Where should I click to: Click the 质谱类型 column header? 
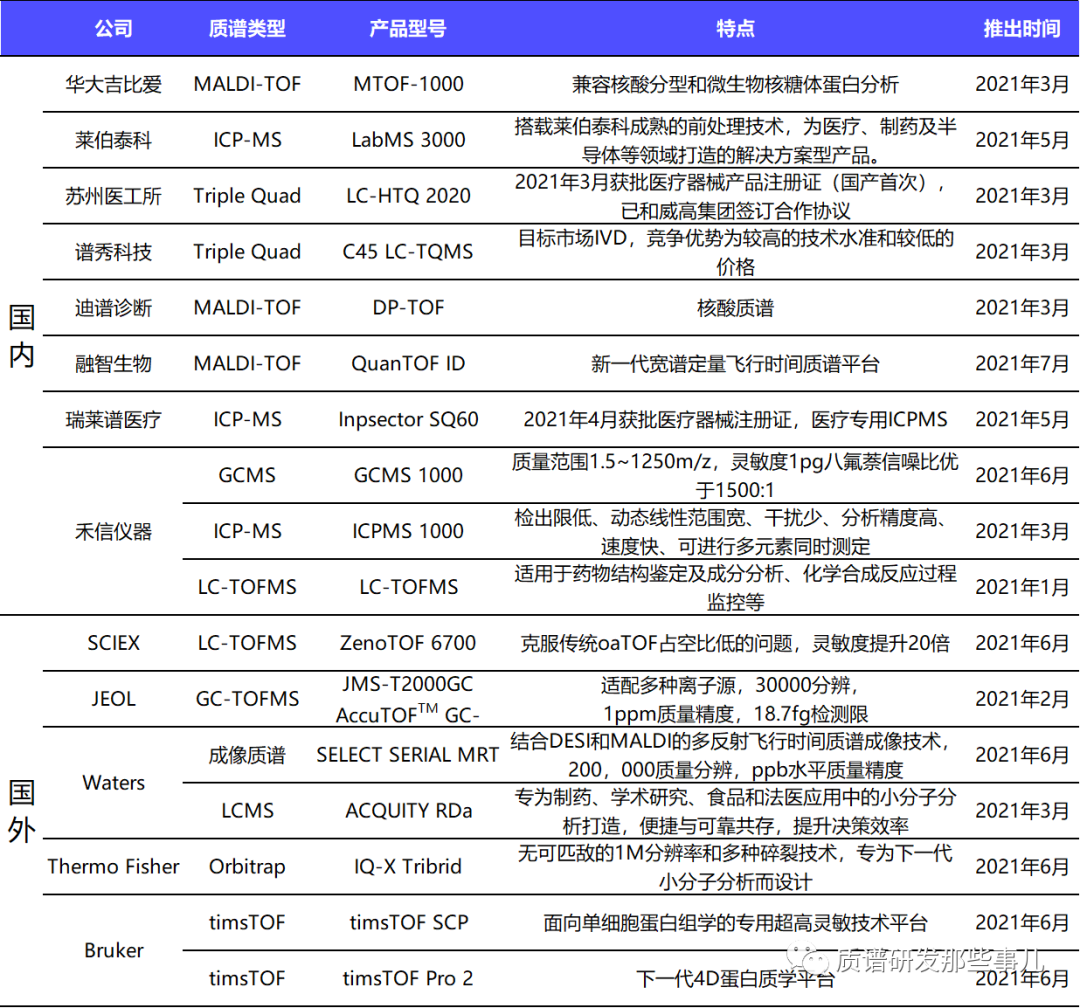click(x=247, y=28)
